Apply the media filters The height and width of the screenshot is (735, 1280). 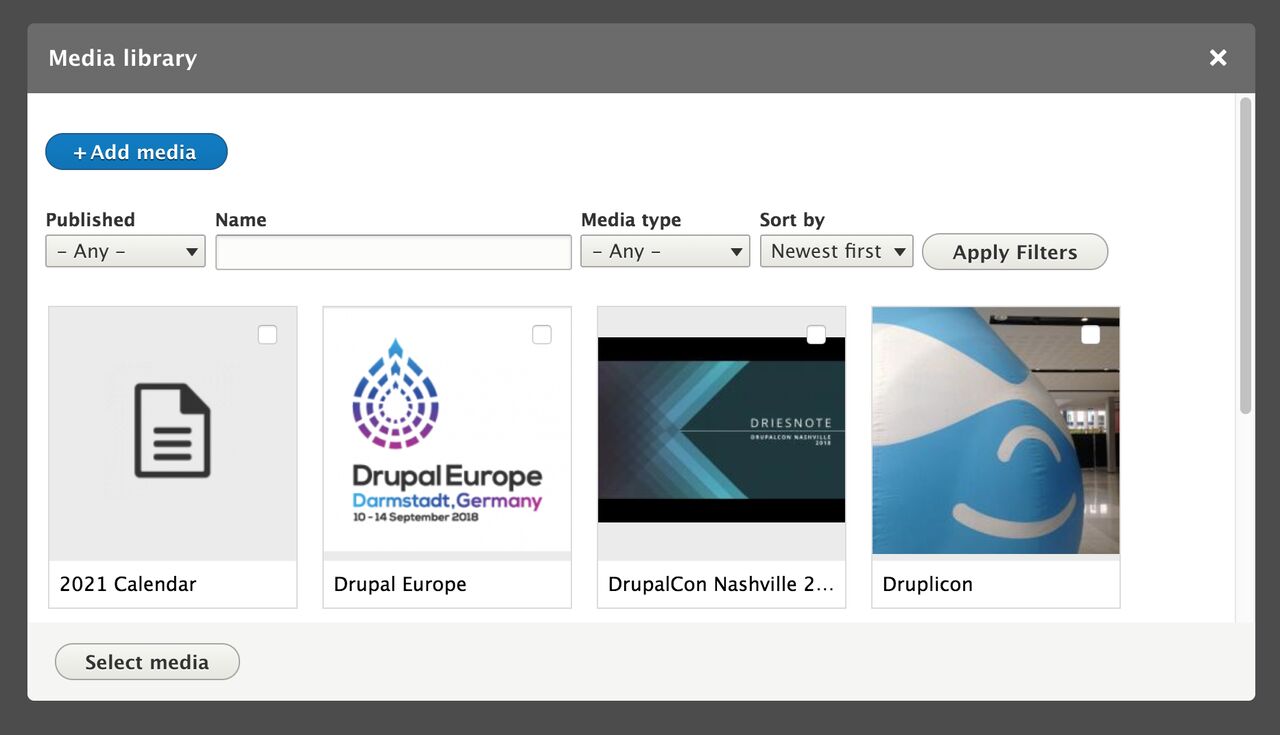[x=1014, y=251]
